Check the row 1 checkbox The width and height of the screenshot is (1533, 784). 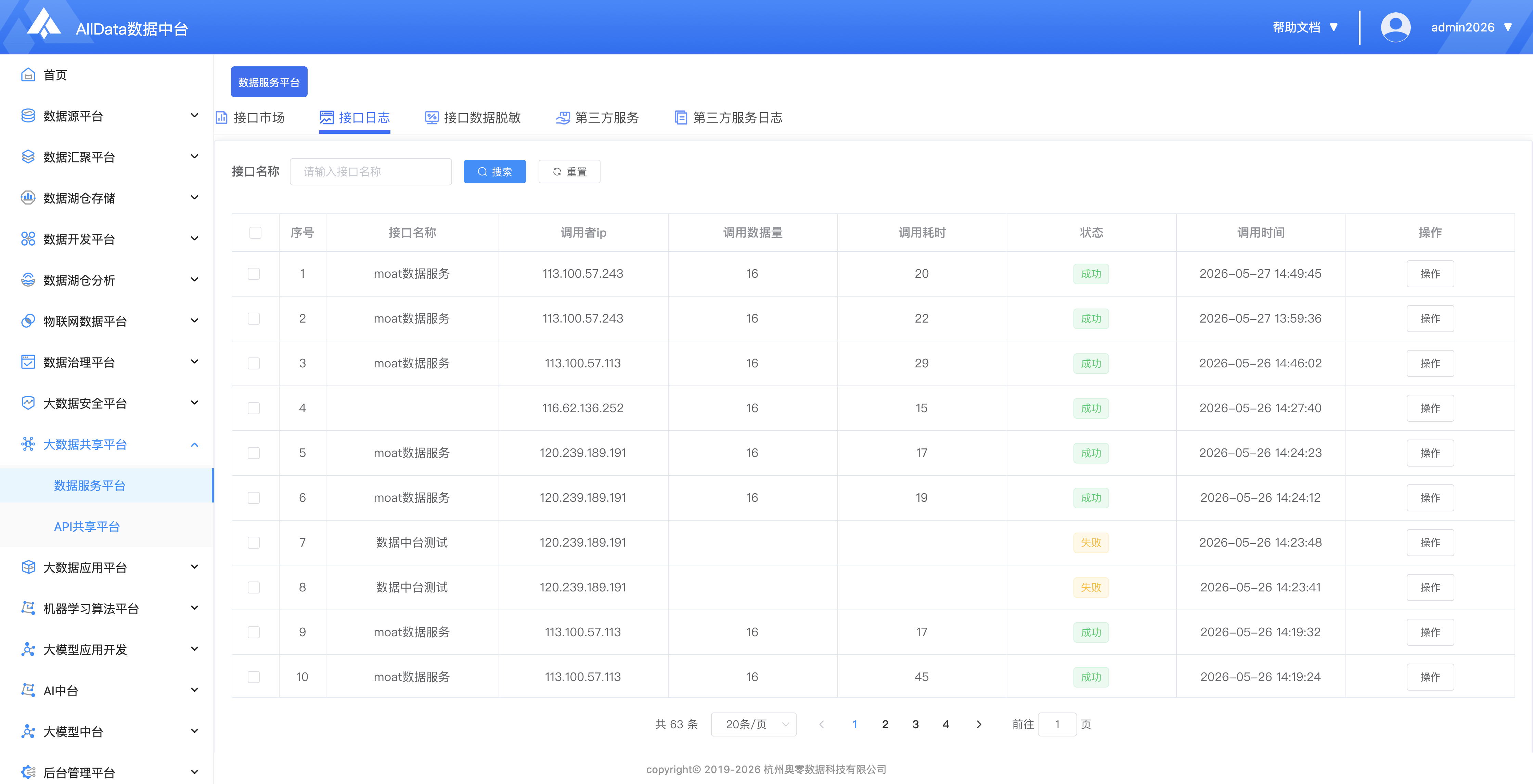coord(254,274)
